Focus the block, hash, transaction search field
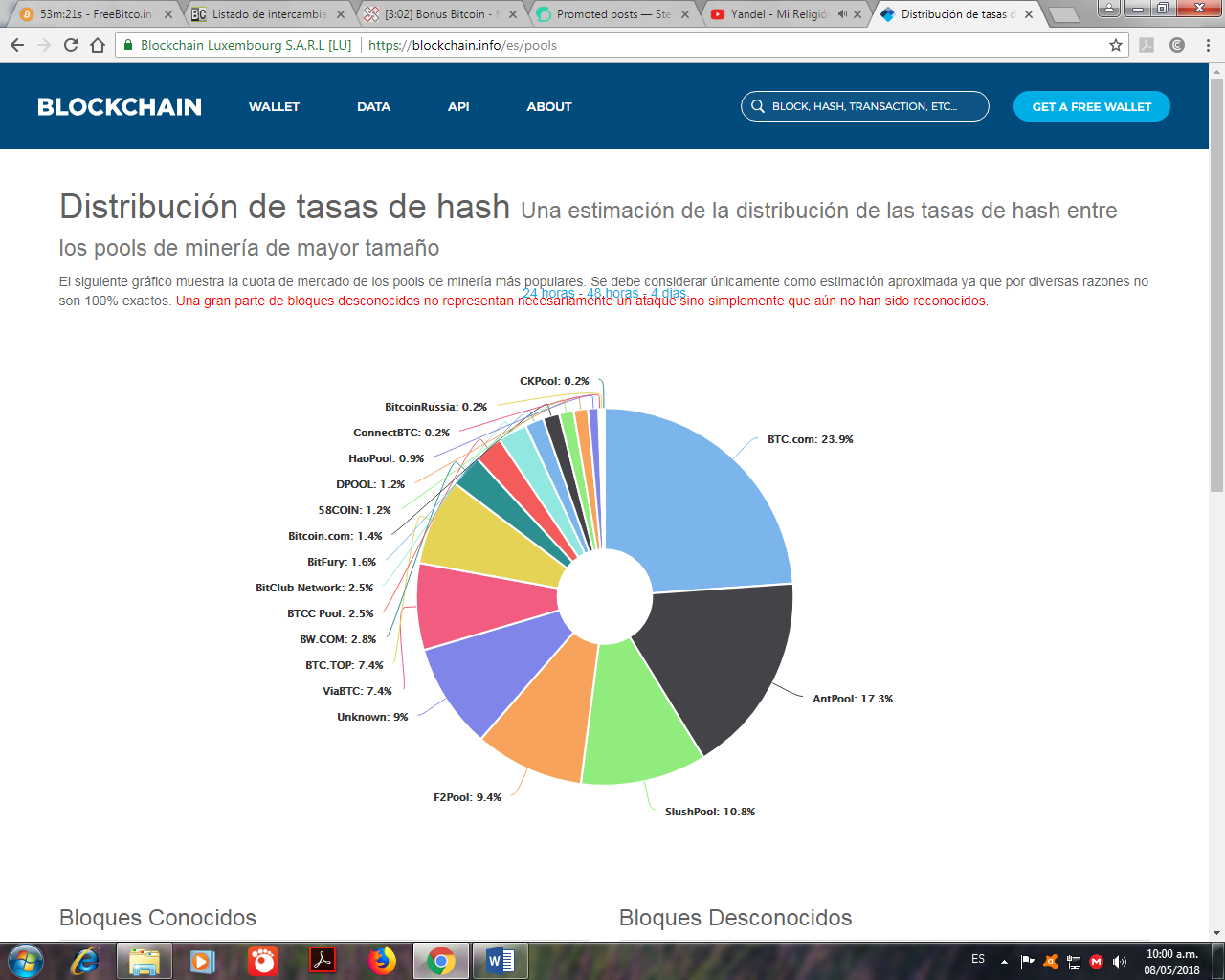 [865, 106]
